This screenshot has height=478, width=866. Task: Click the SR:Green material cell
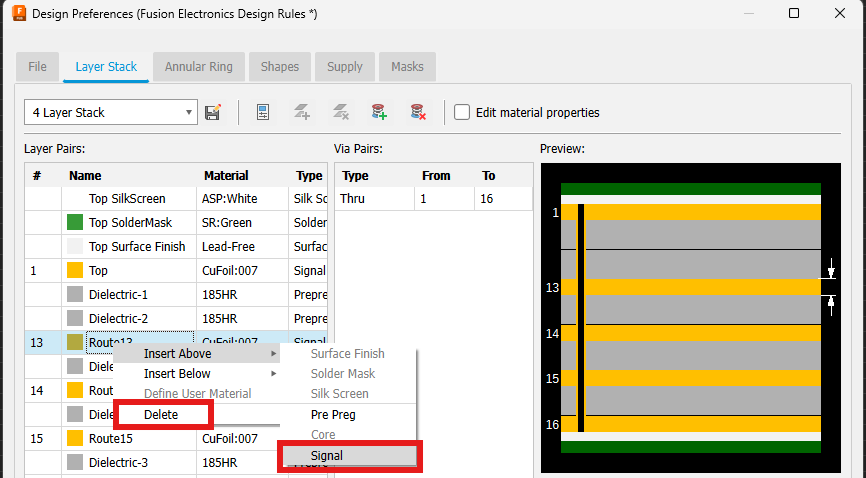242,223
